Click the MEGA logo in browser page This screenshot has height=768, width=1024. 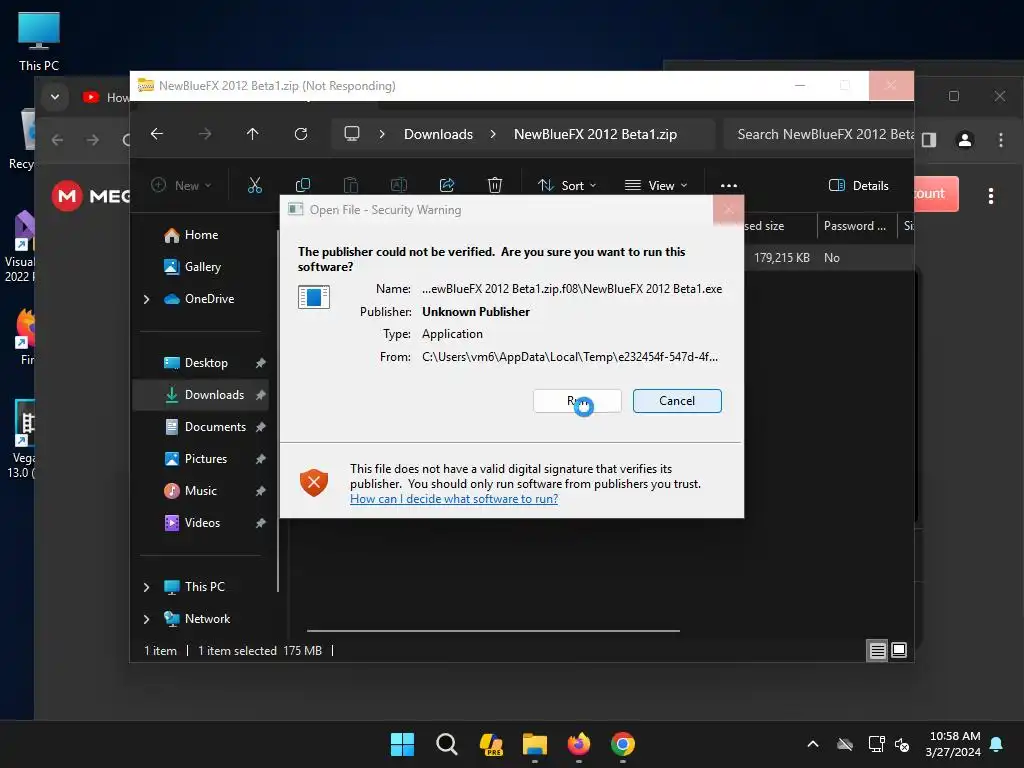91,196
